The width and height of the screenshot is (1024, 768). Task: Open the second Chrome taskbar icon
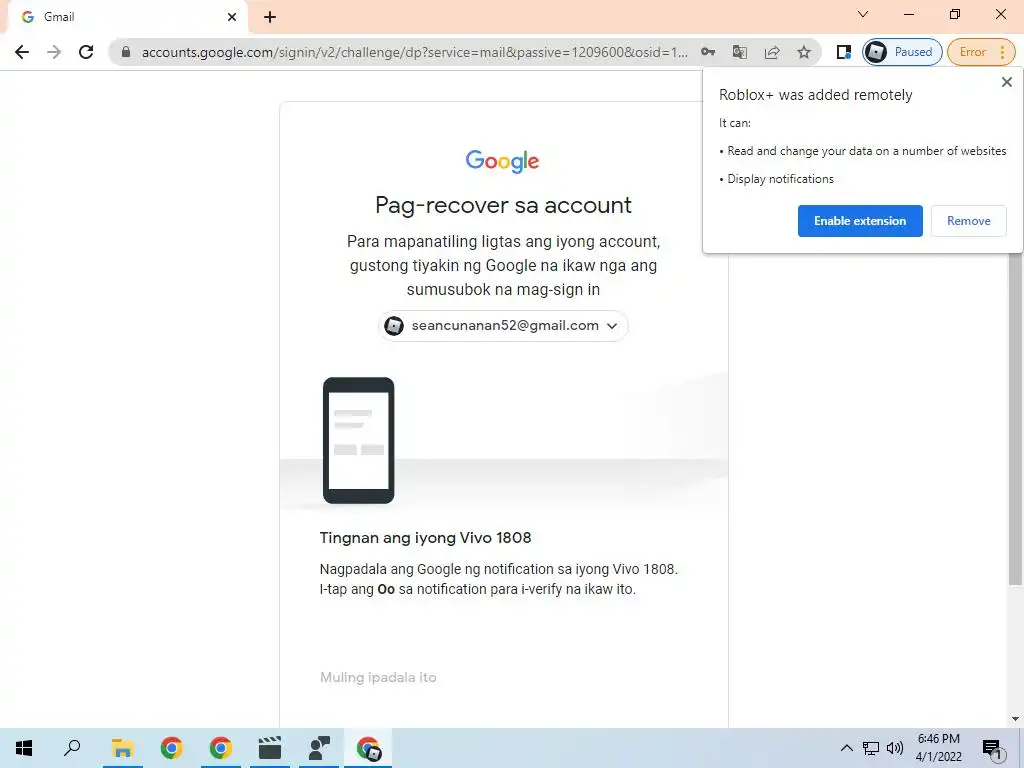click(x=221, y=748)
